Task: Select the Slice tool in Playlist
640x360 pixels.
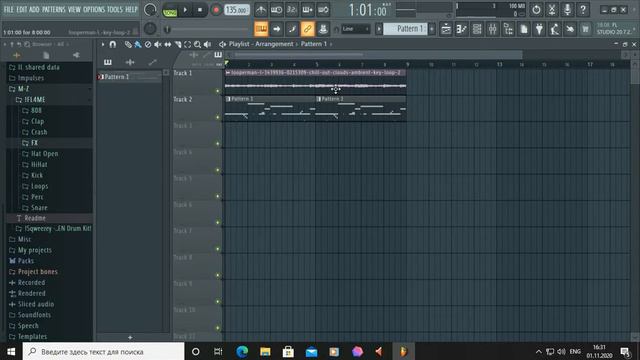Action: [x=178, y=44]
